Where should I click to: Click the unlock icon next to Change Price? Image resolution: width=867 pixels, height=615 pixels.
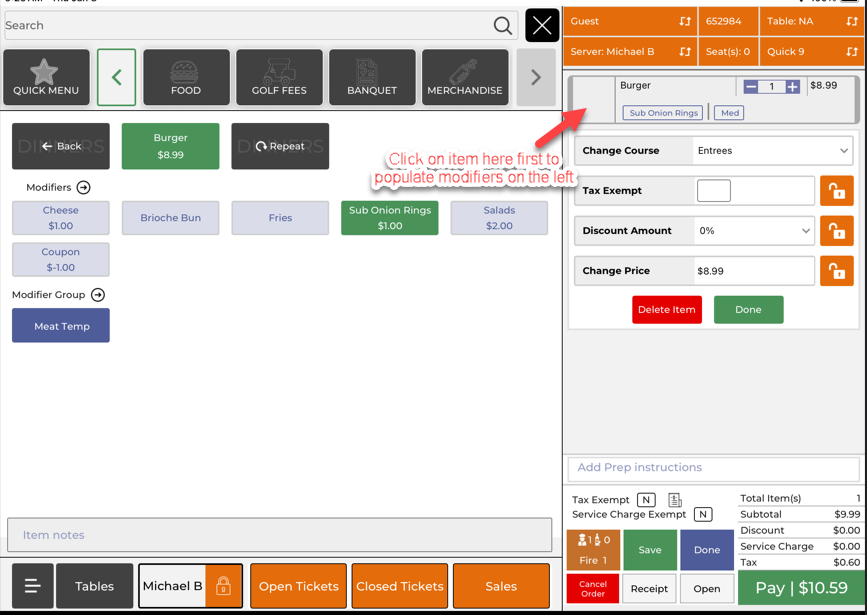(836, 271)
